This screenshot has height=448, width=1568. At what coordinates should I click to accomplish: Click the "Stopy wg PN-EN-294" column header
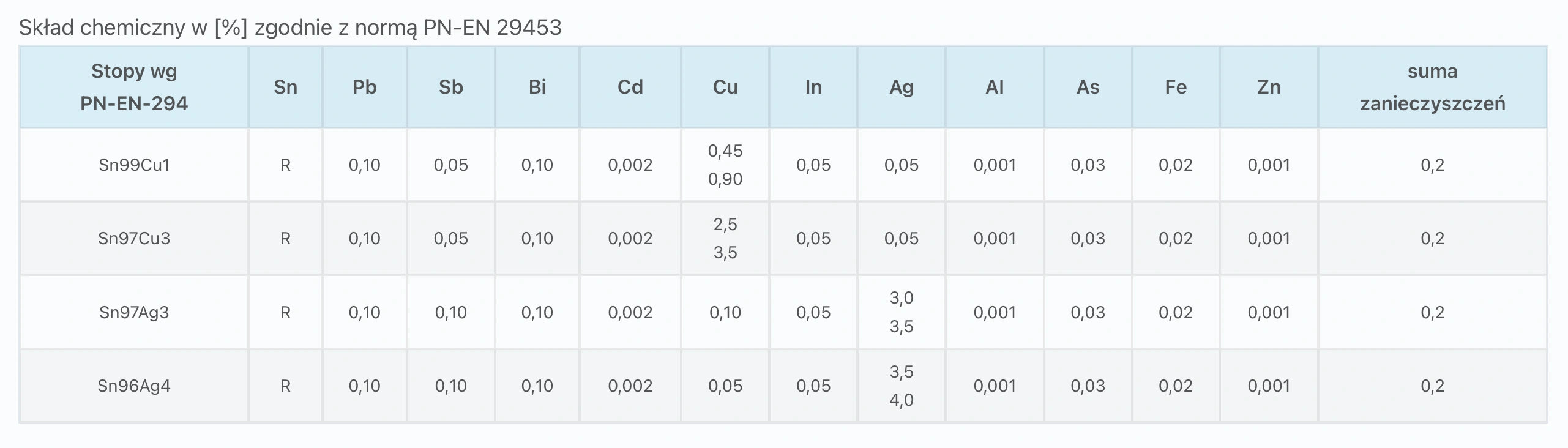[x=134, y=87]
